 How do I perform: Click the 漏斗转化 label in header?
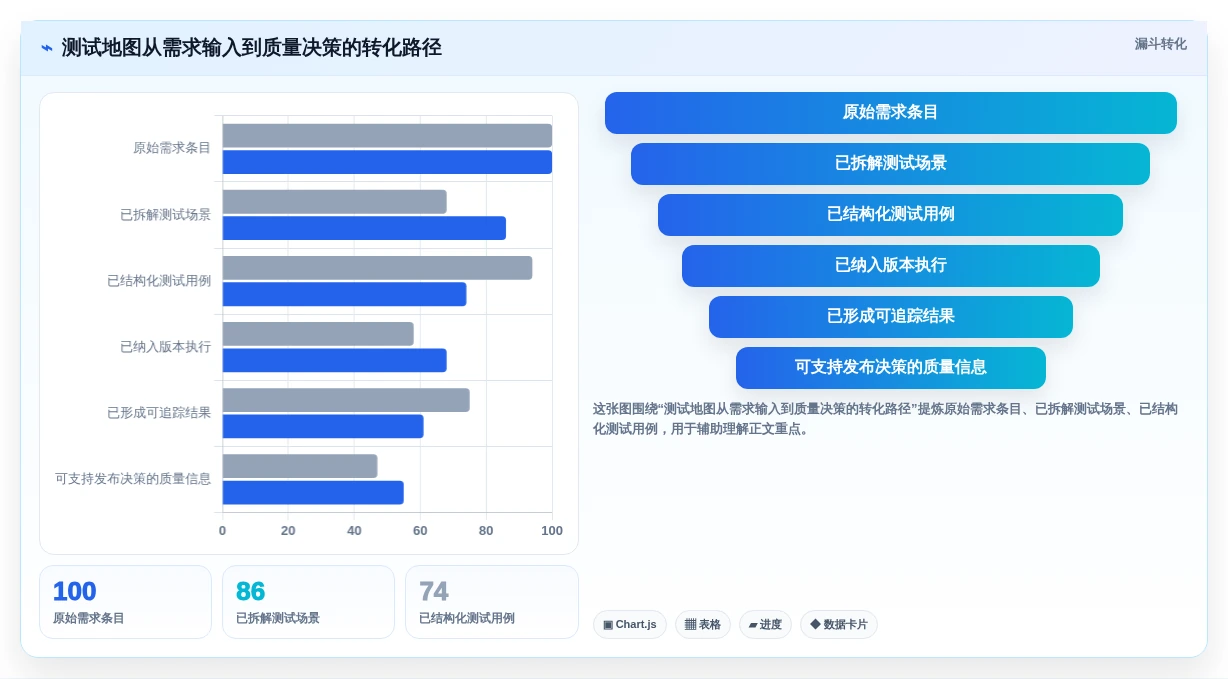click(x=1160, y=44)
